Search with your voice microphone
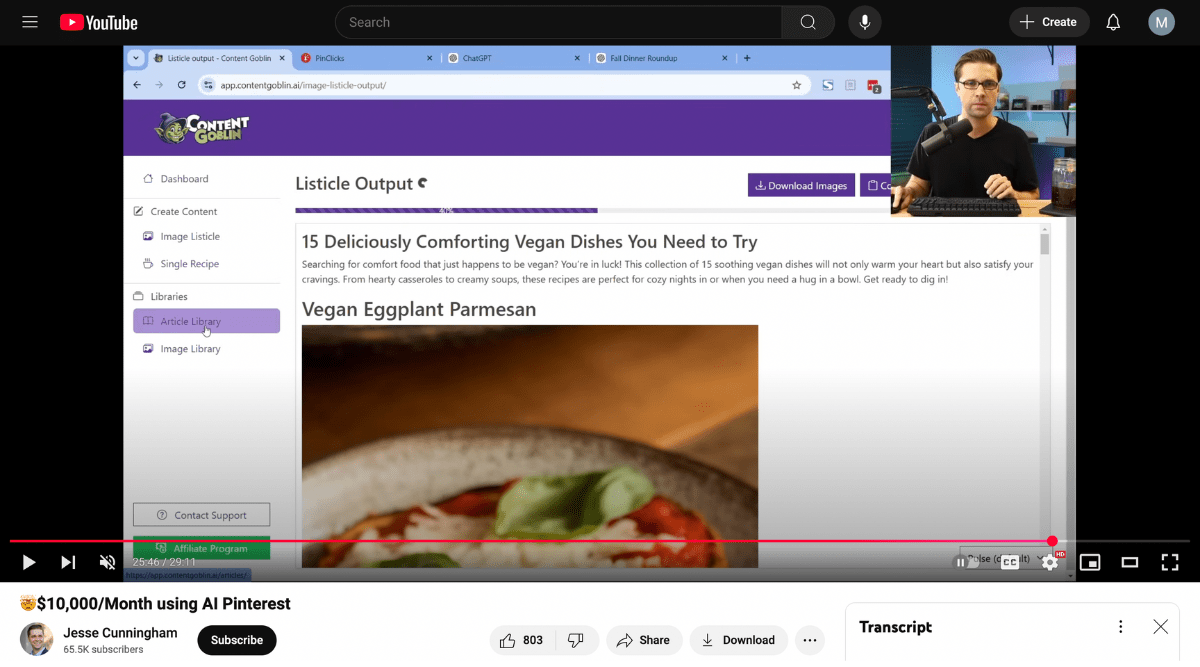 coord(865,22)
